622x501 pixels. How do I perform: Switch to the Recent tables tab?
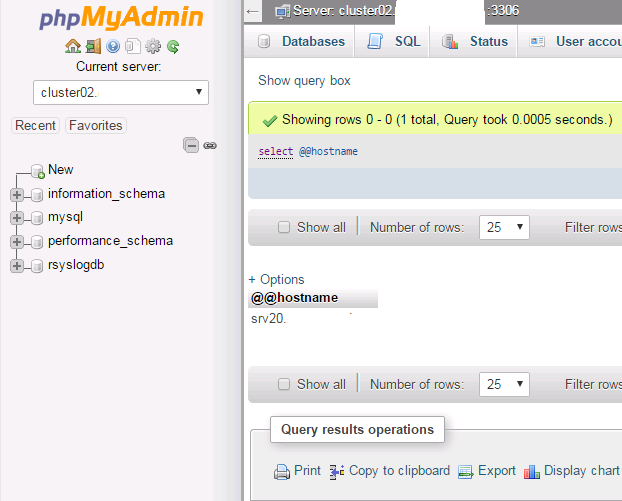pyautogui.click(x=35, y=125)
